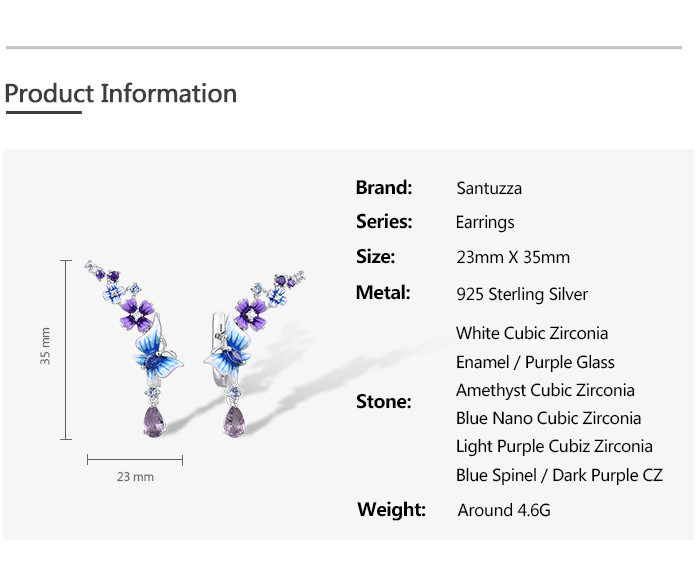
Task: Select the Earrings series value
Action: tap(485, 222)
